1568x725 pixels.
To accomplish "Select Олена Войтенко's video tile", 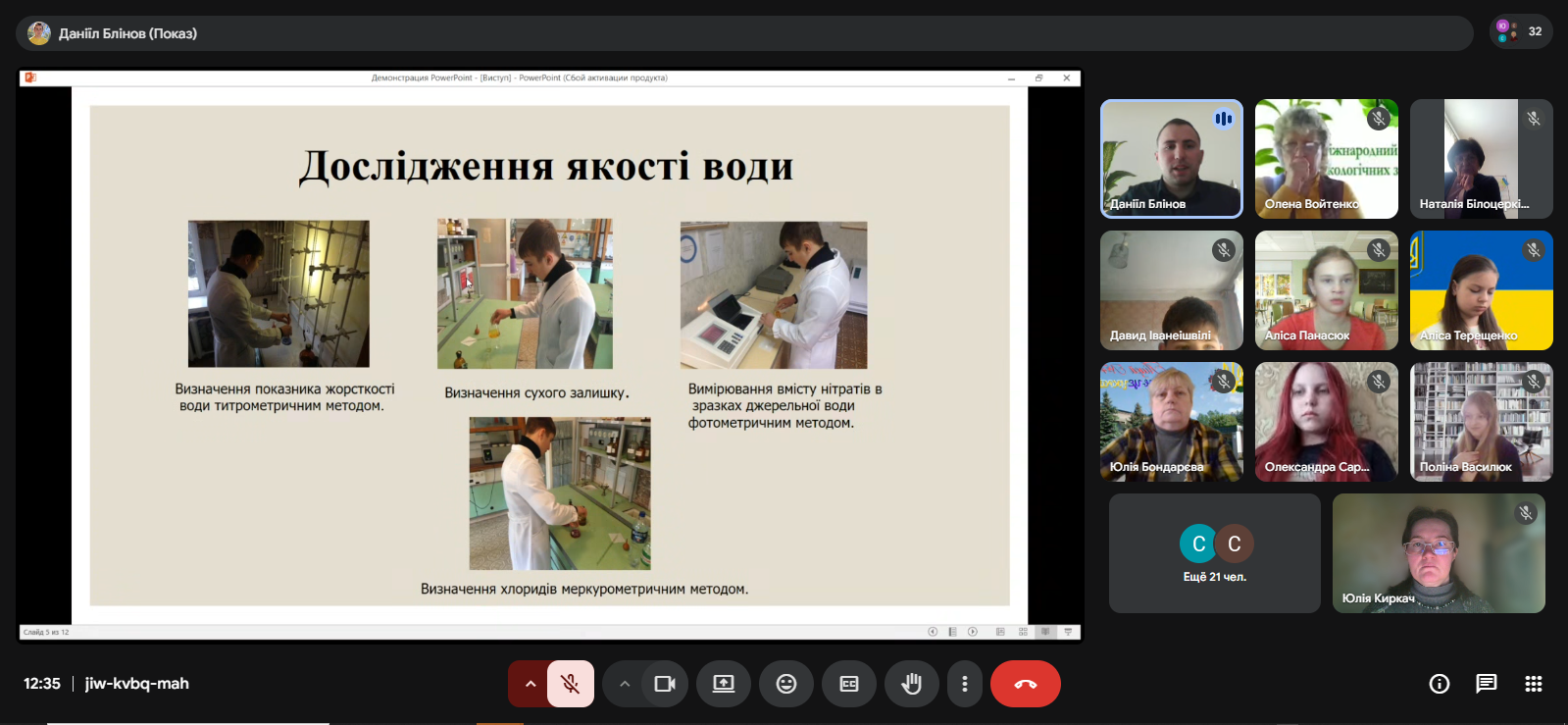I will pos(1326,158).
